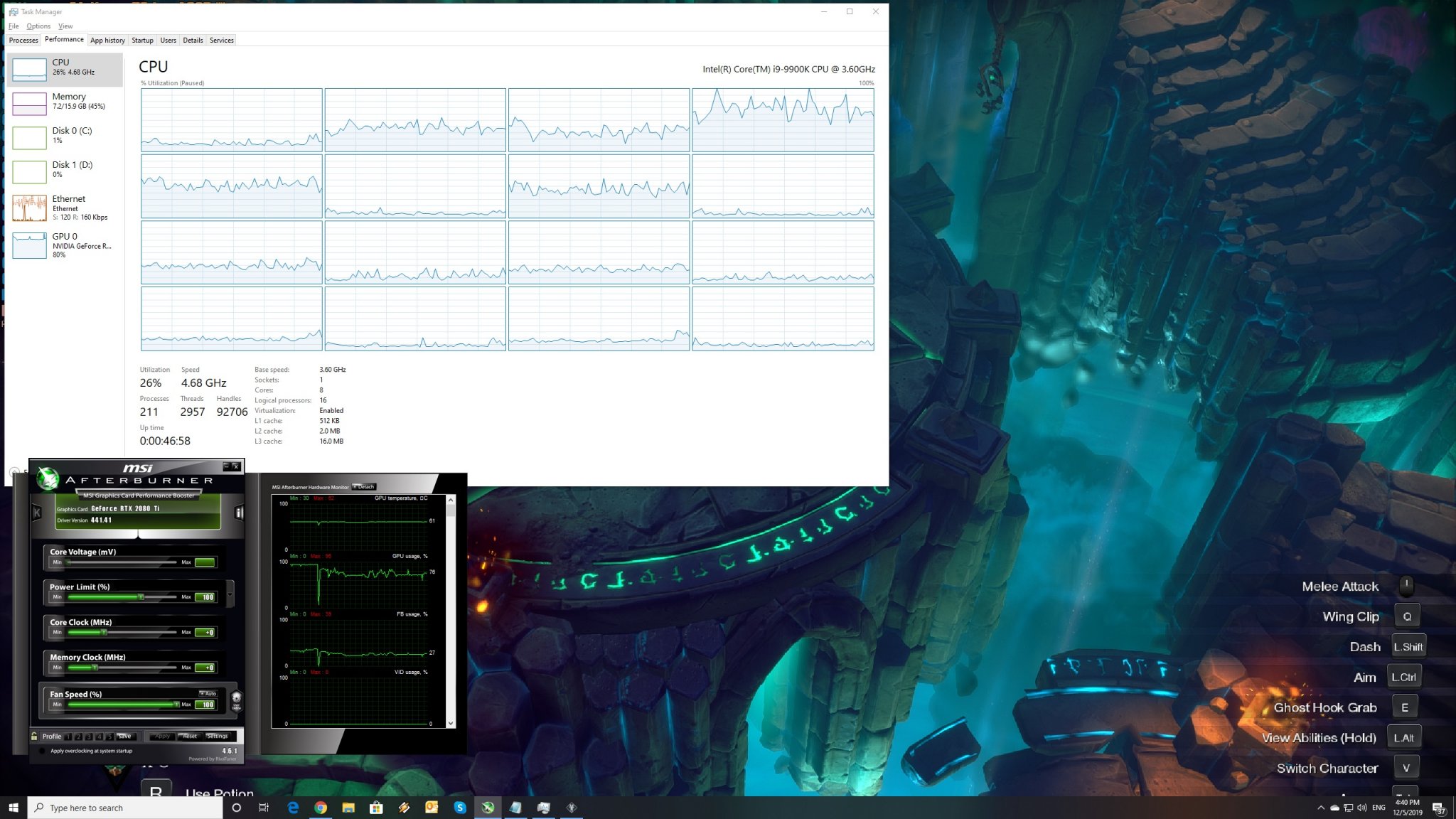This screenshot has height=819, width=1456.
Task: Click the information icon in Afterburner
Action: (x=240, y=513)
